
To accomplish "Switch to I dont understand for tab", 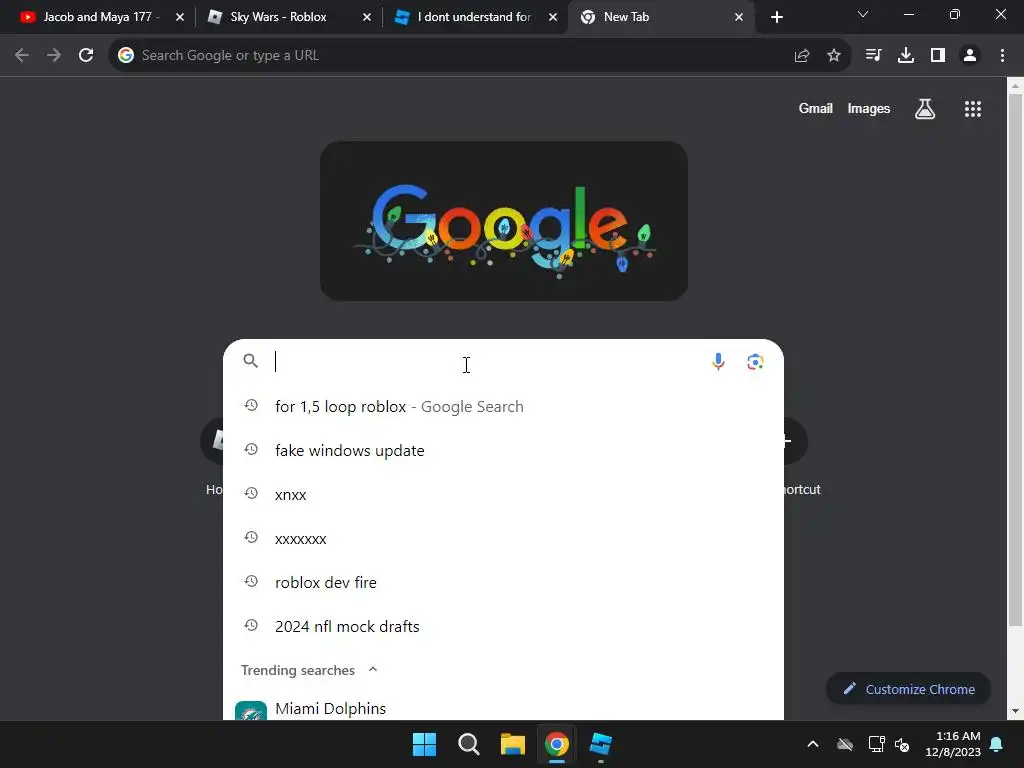I will point(475,17).
